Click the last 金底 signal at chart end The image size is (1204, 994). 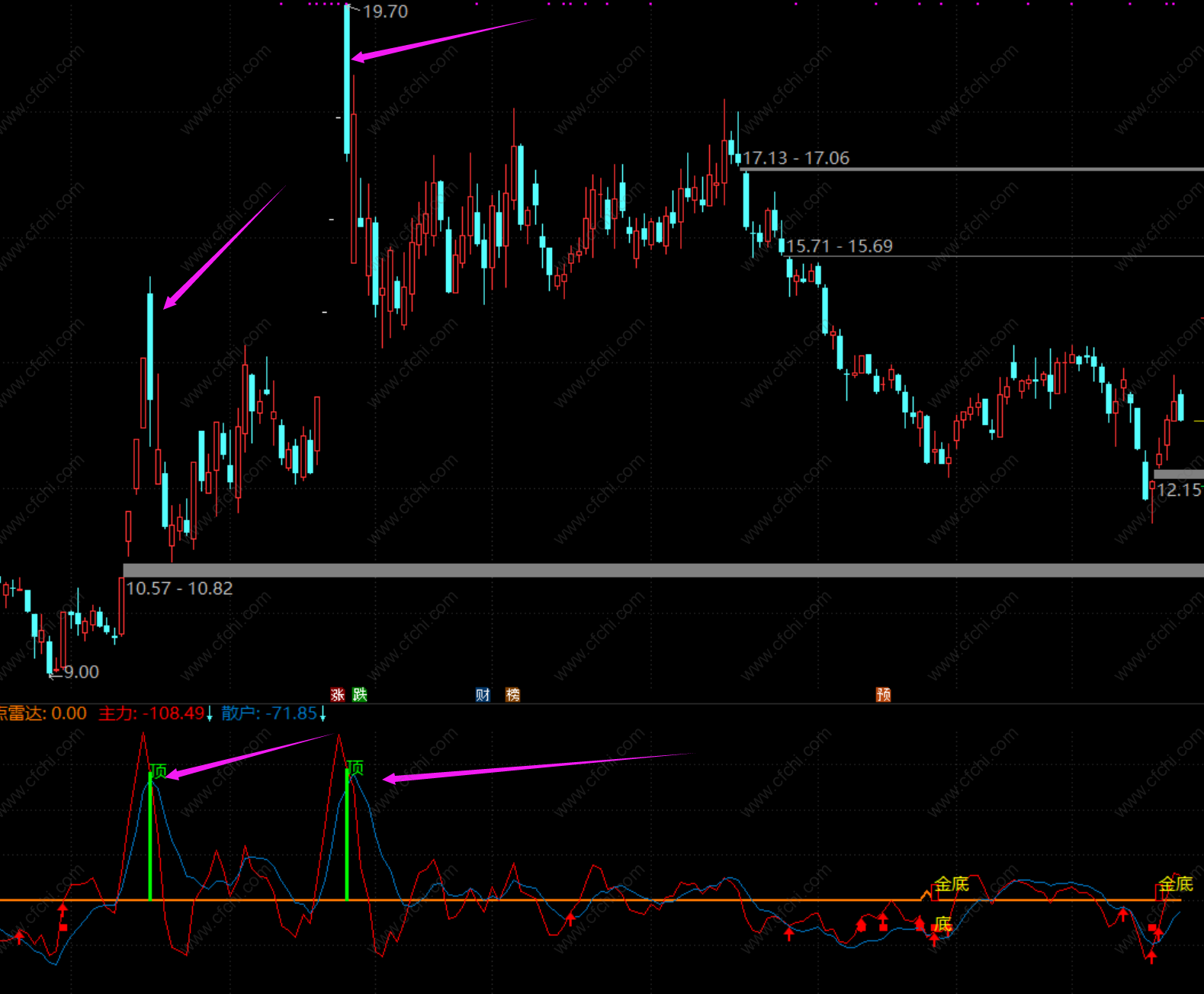(1175, 884)
